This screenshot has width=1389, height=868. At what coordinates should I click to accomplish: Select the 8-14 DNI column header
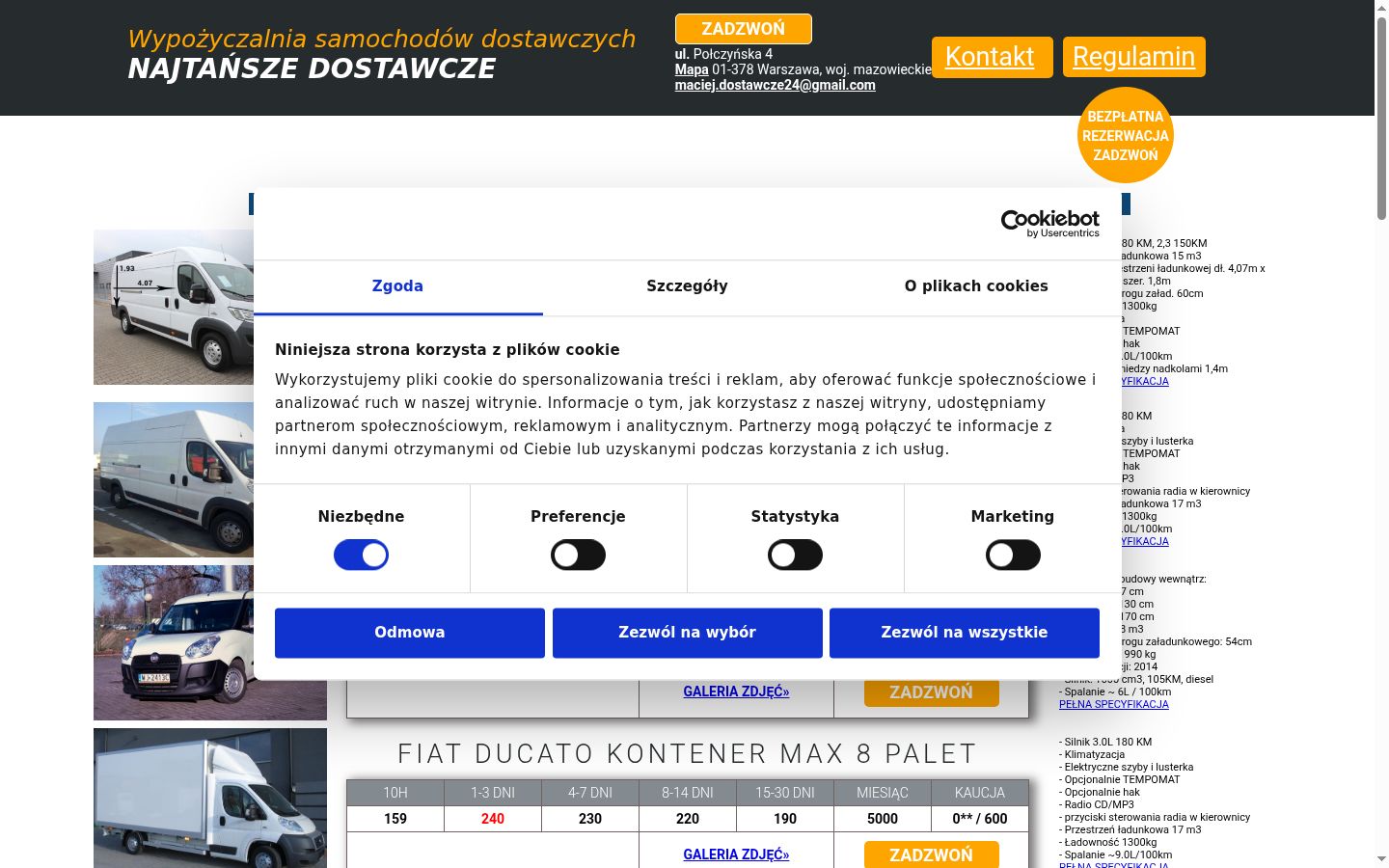click(688, 793)
